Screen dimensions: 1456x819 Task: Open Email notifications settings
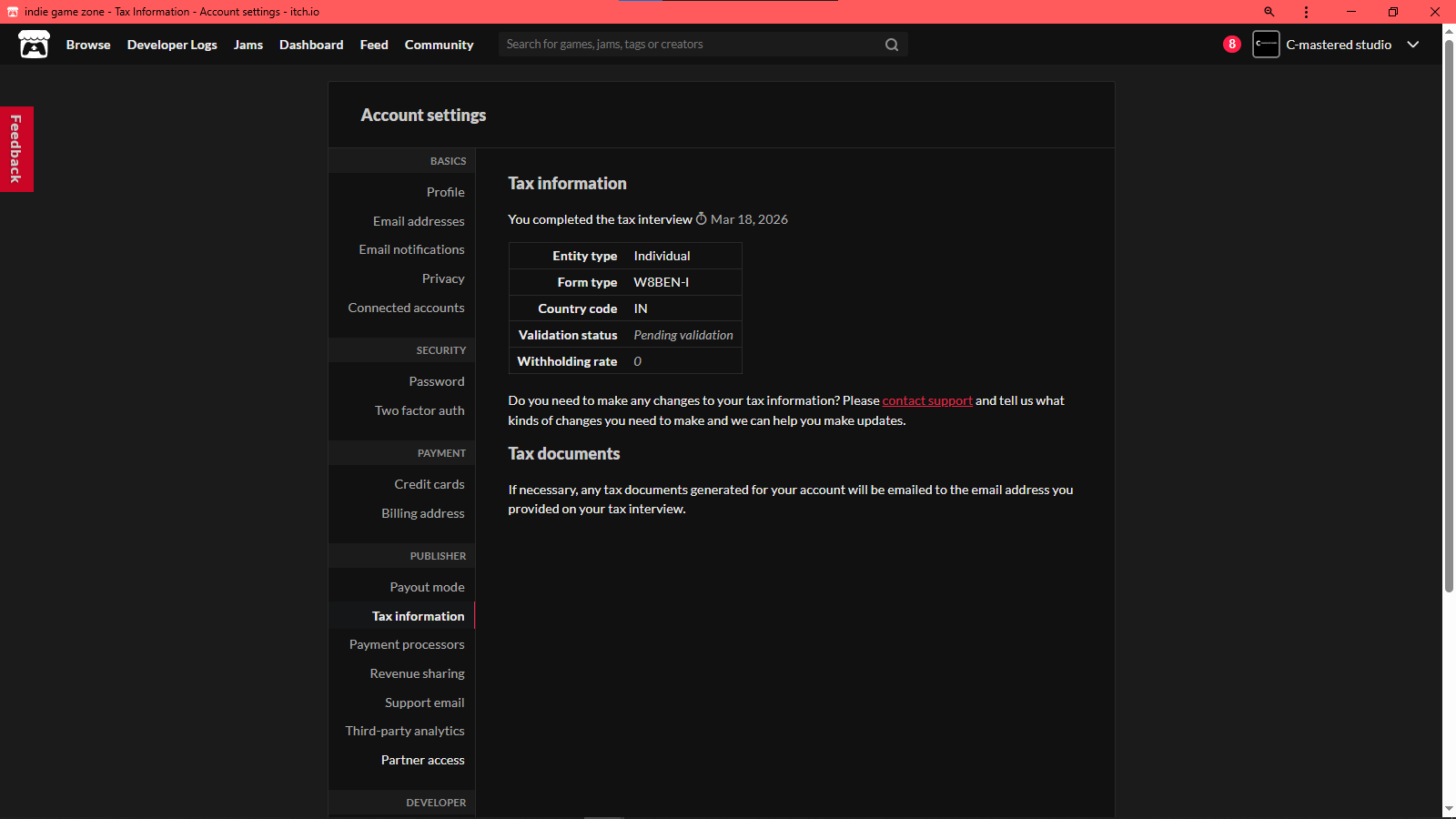[411, 249]
